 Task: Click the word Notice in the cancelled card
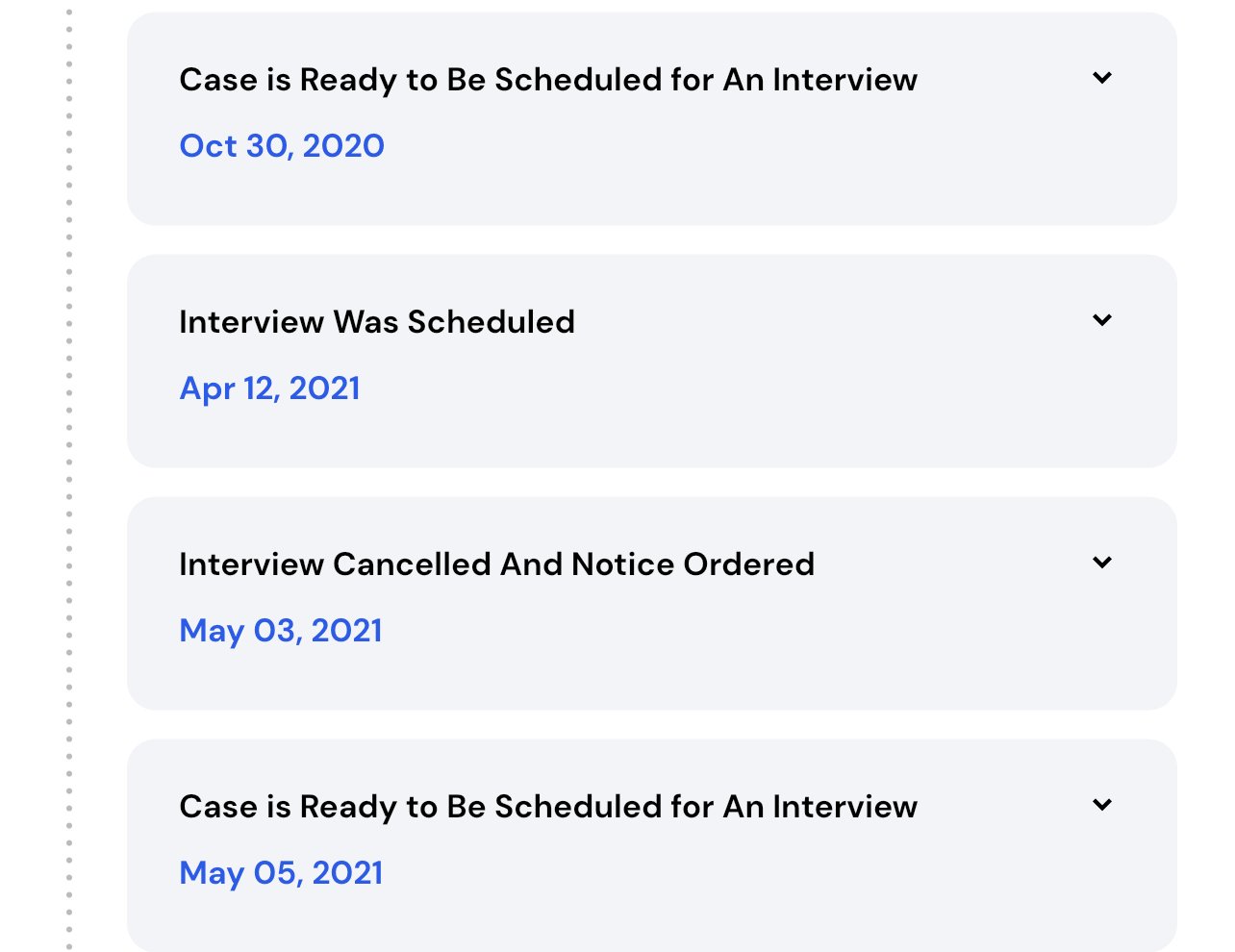point(622,564)
